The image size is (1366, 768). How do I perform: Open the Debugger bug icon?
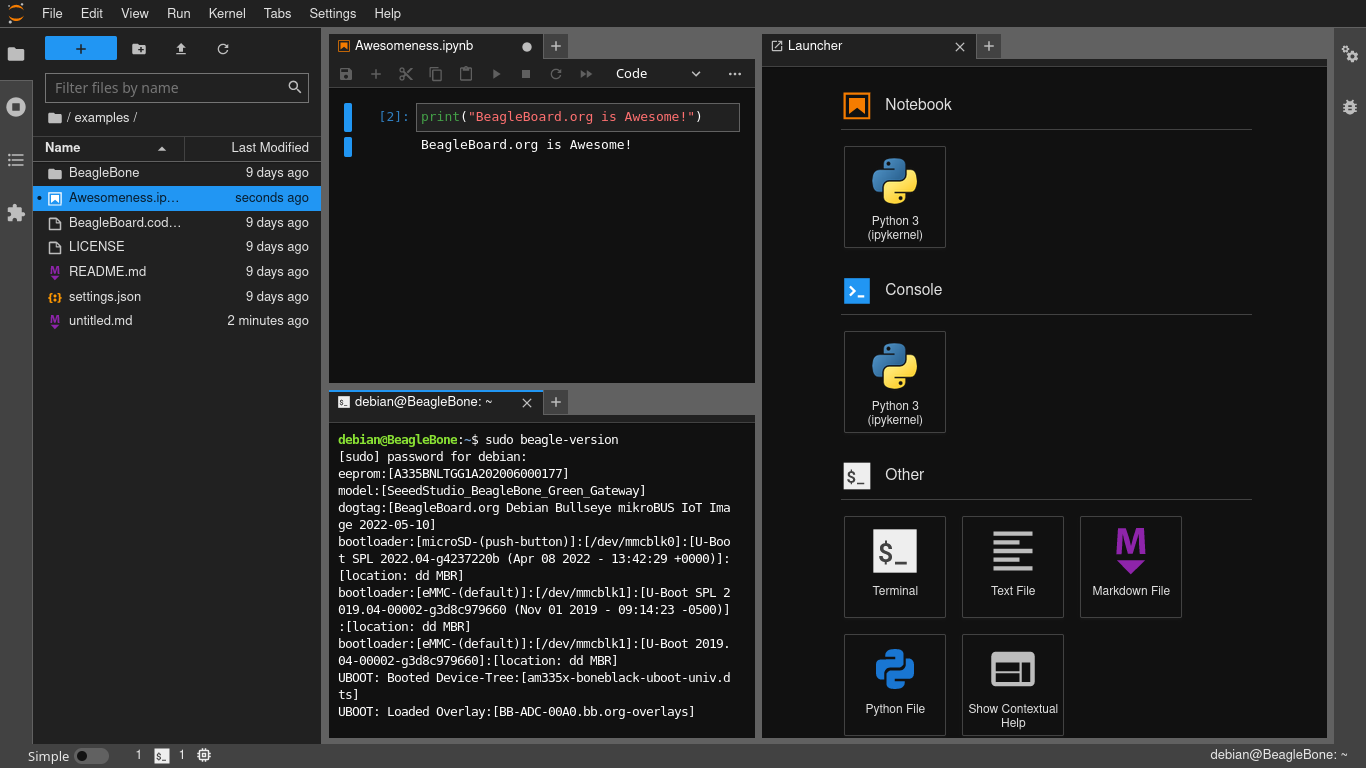[x=1350, y=107]
